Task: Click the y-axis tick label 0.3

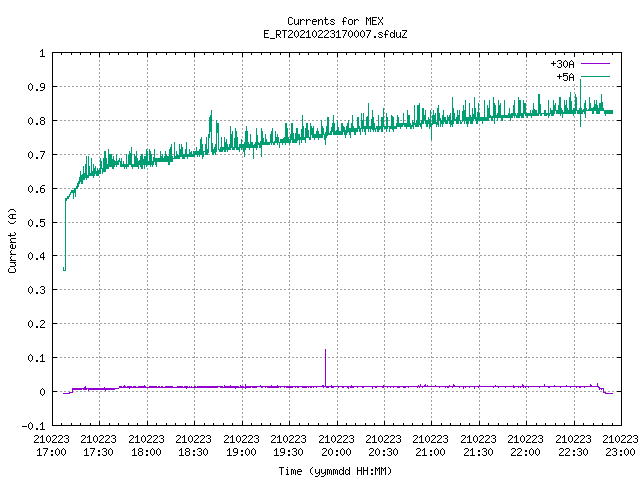Action: click(36, 290)
